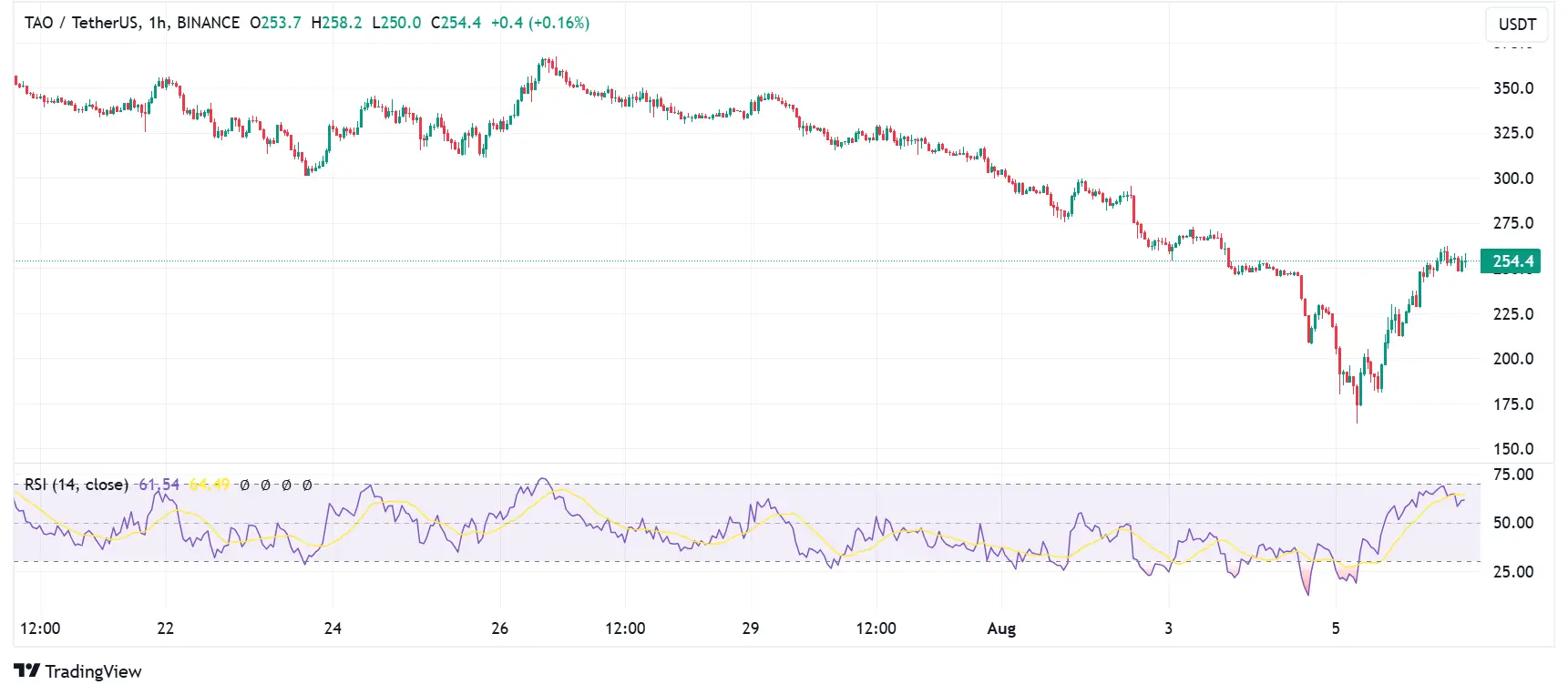Screen dimensions: 1568x695
Task: Click the low value L250.0
Action: click(396, 23)
